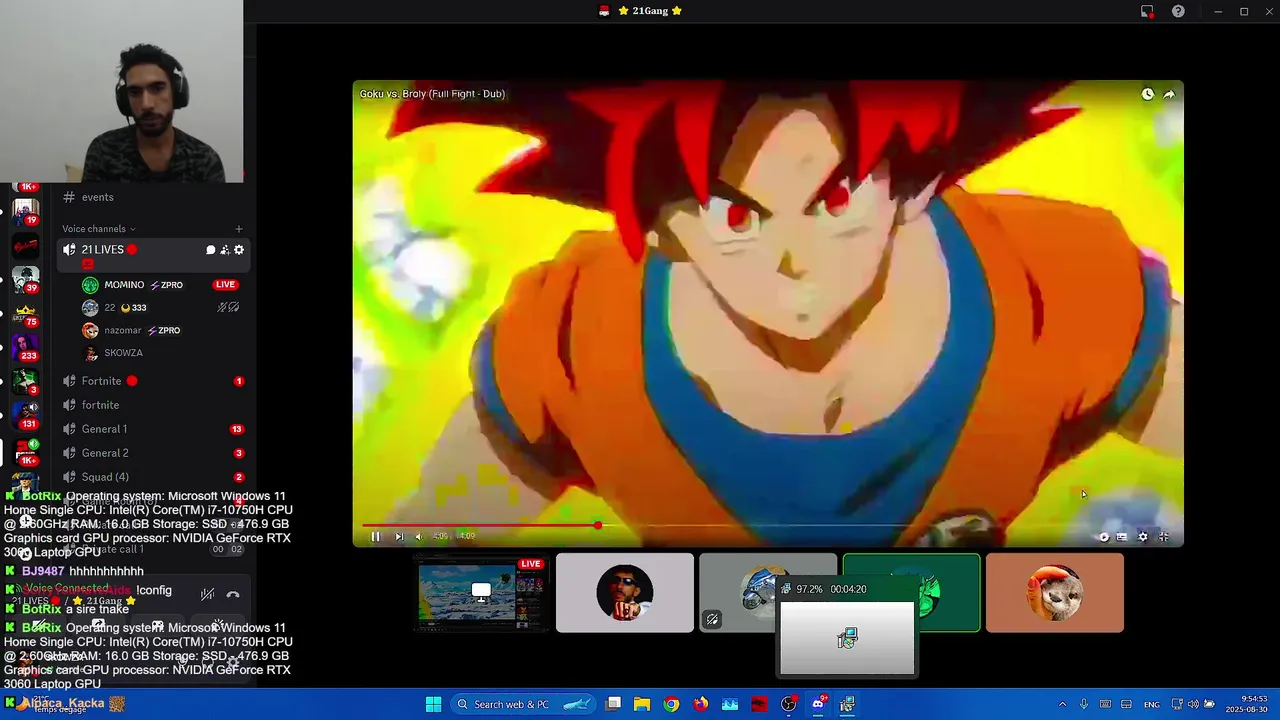Open the taskbar clock and date
The height and width of the screenshot is (720, 1280).
pos(1246,704)
